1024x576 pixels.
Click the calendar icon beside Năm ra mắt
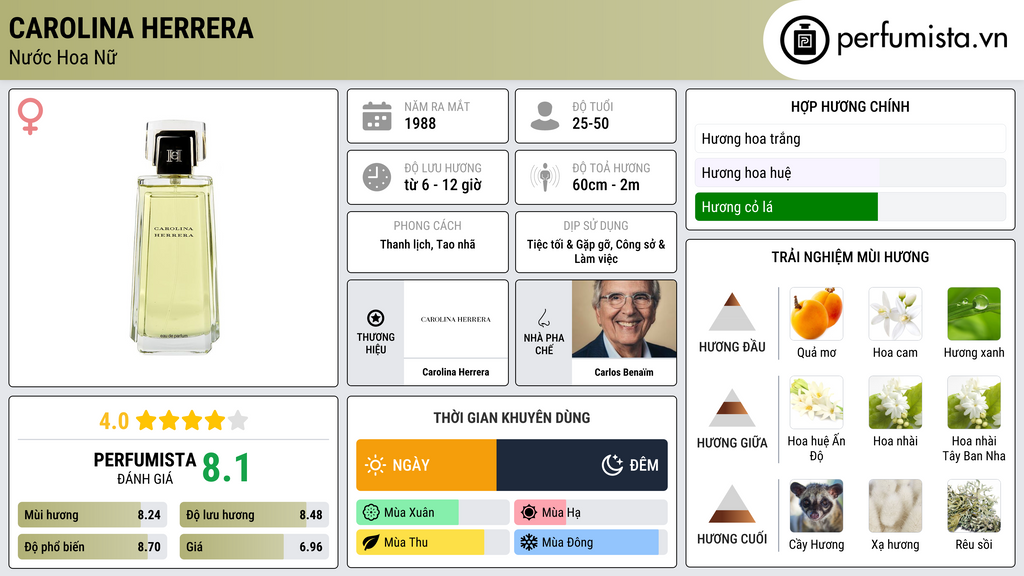377,116
